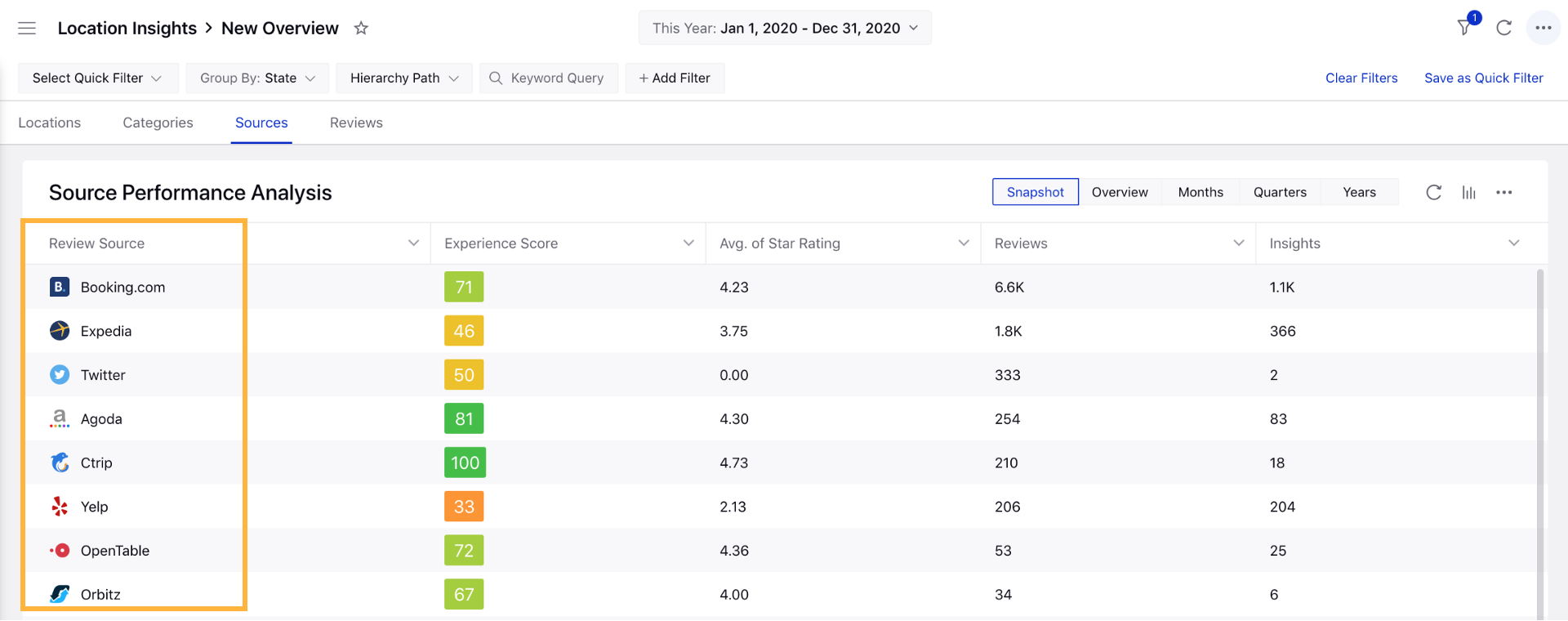The height and width of the screenshot is (621, 1568).
Task: Go to Location Insights breadcrumb
Action: (127, 29)
